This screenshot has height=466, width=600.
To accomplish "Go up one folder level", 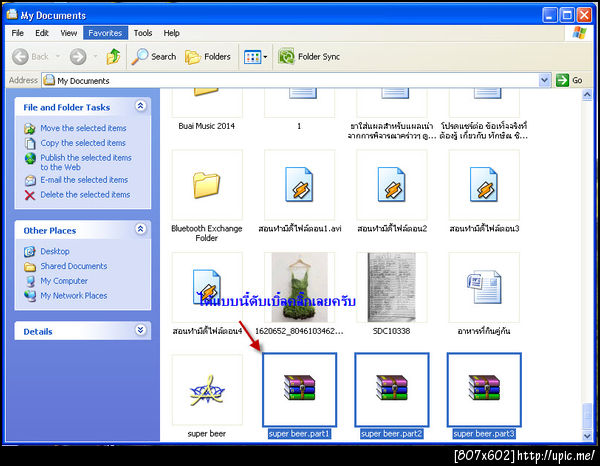I will coord(113,57).
